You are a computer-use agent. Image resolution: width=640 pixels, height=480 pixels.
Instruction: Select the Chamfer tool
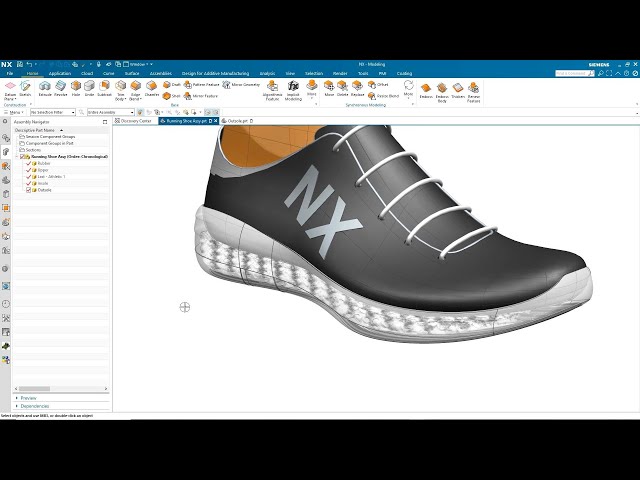pyautogui.click(x=152, y=89)
